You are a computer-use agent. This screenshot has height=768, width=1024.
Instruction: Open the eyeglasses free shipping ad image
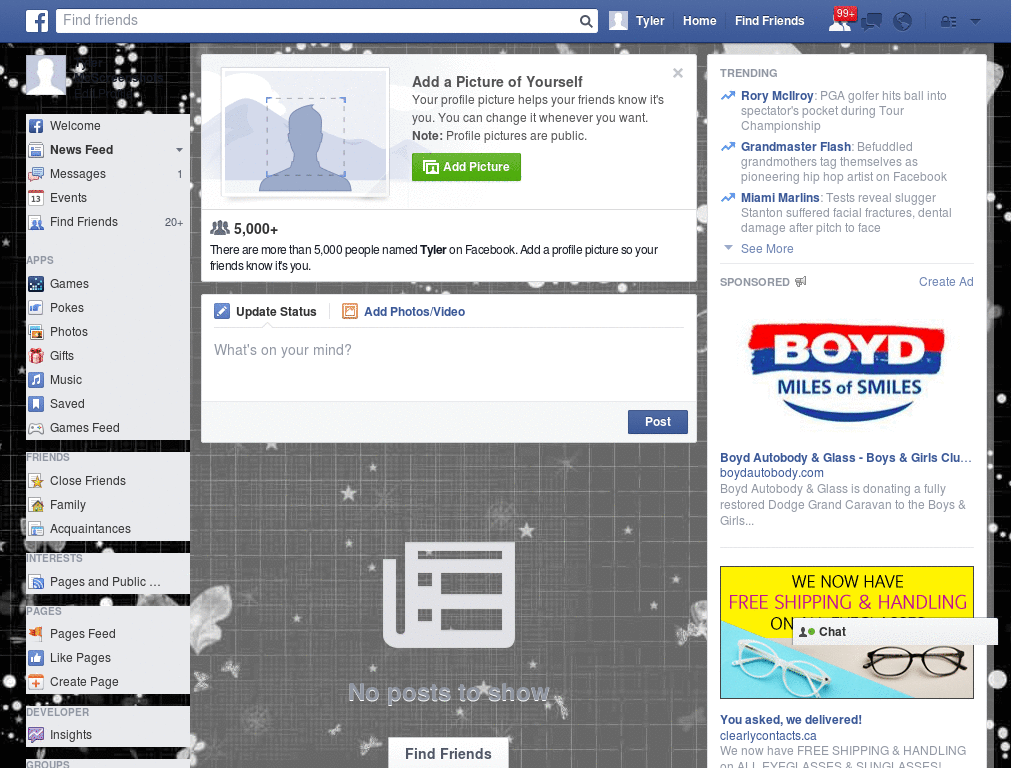click(x=846, y=632)
